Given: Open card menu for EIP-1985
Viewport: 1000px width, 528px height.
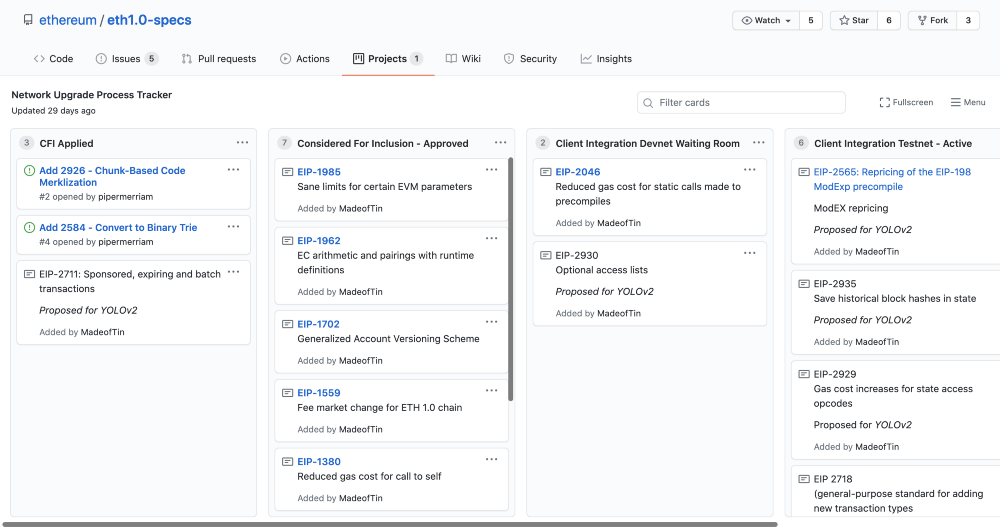Looking at the screenshot, I should 491,170.
